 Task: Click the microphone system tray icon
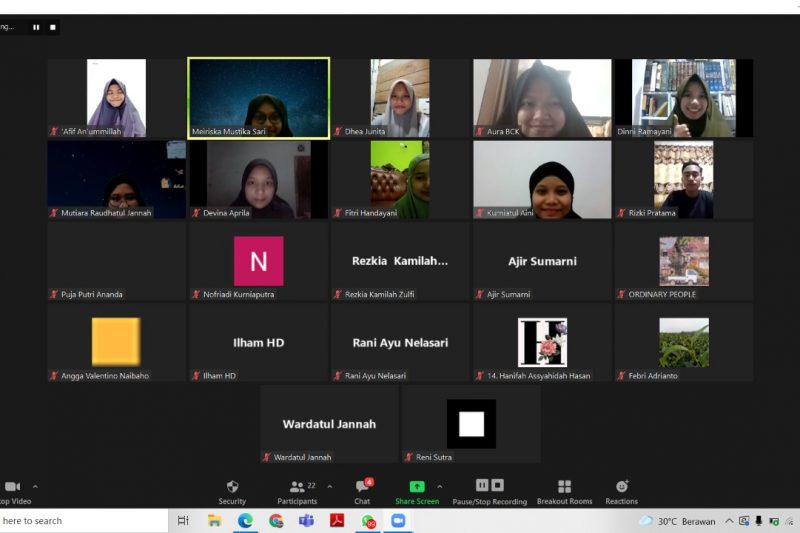(x=759, y=521)
